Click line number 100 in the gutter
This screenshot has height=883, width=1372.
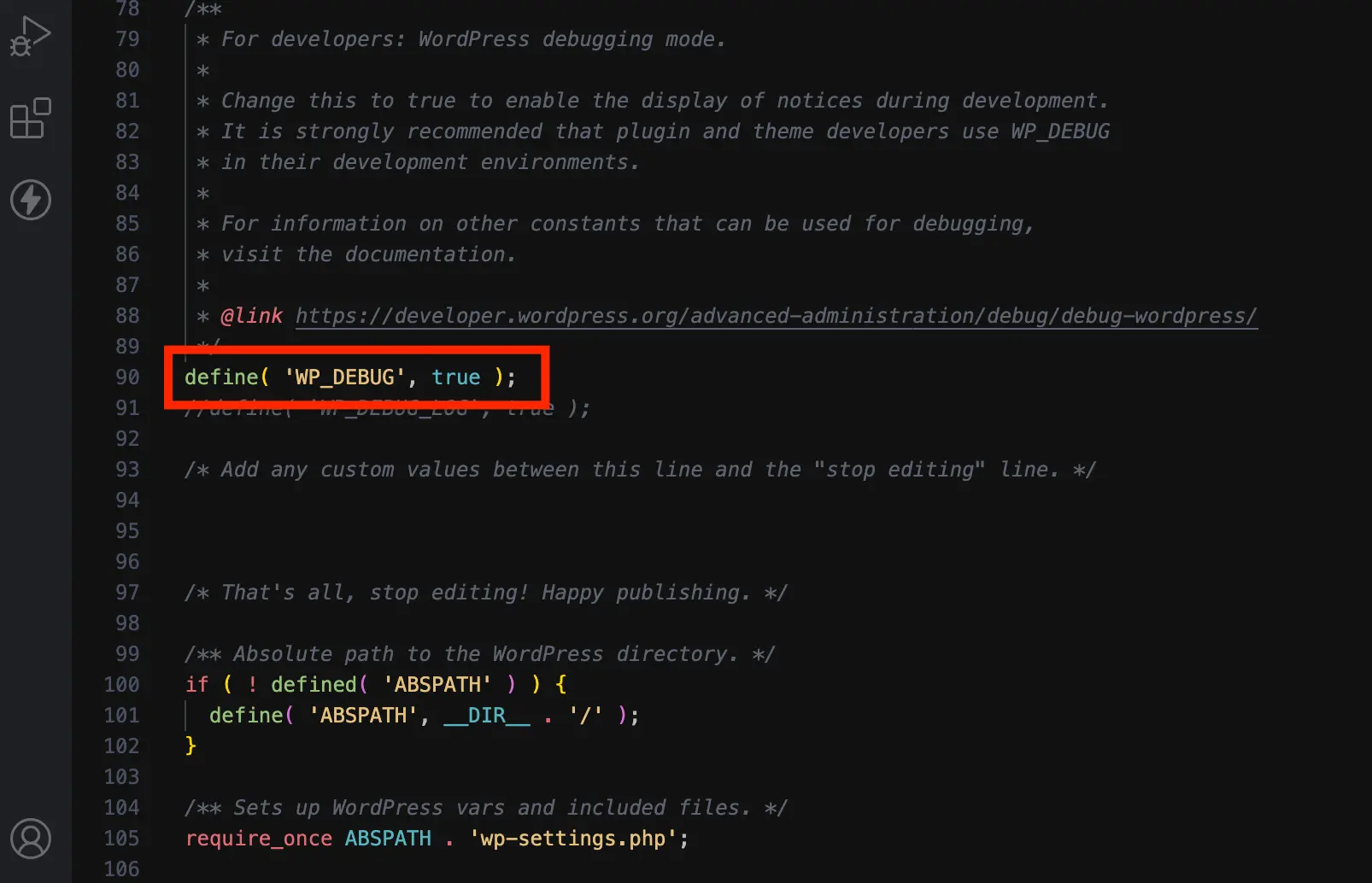coord(122,685)
